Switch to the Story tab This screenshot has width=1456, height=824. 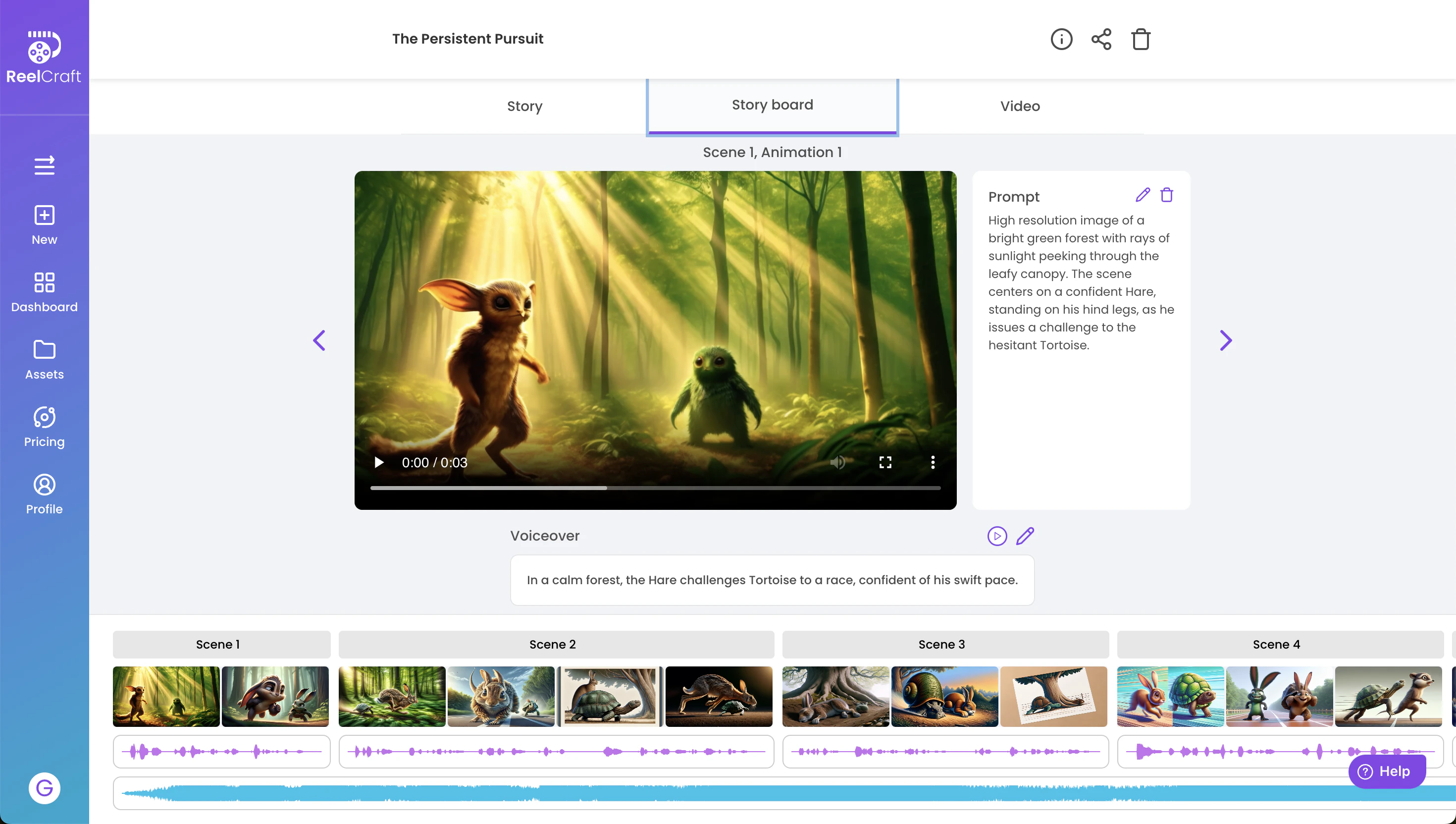tap(524, 106)
